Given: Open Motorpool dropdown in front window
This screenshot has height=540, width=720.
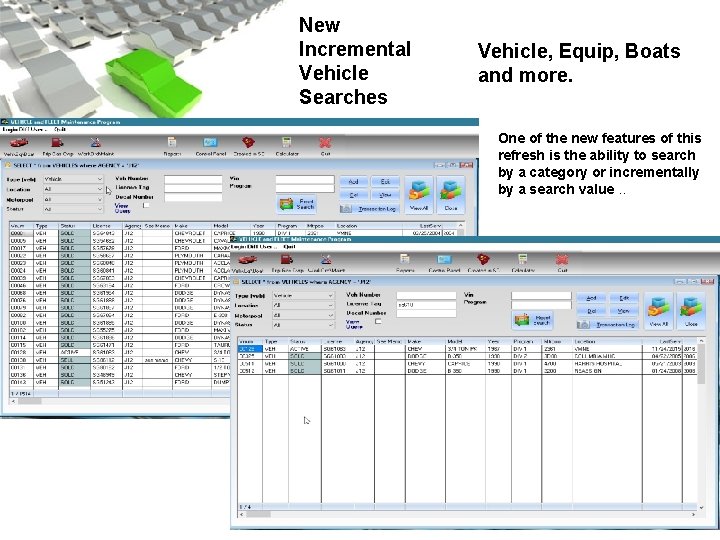Looking at the screenshot, I should coord(303,315).
